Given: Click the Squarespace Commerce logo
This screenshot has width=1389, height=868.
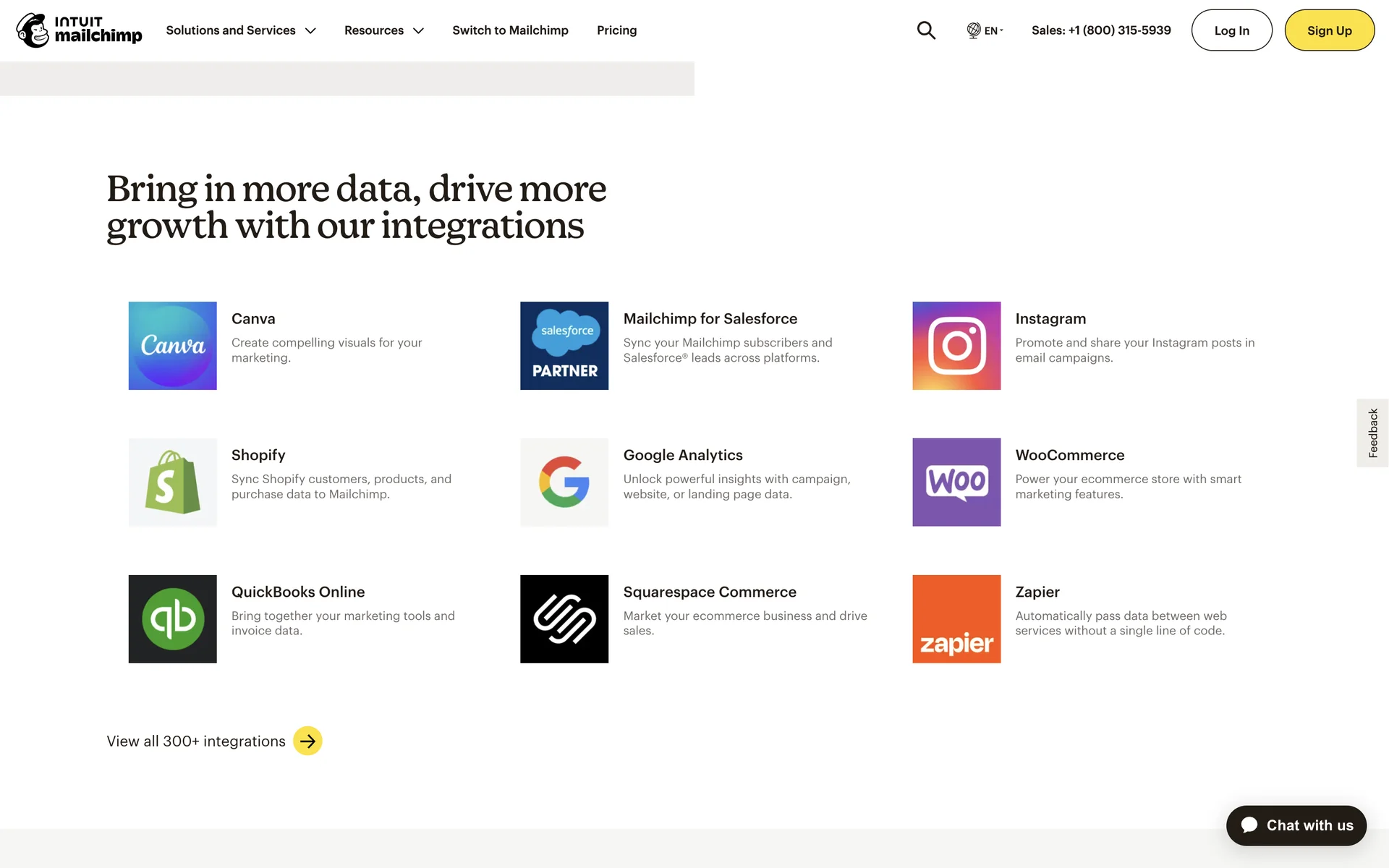Looking at the screenshot, I should [x=564, y=618].
